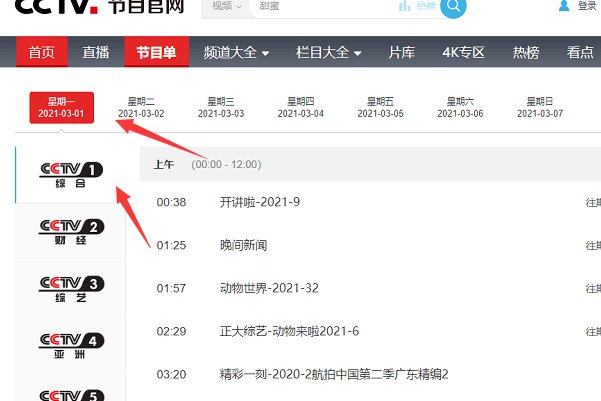Open the 热榜 navigation item
This screenshot has height=401, width=601.
click(526, 52)
